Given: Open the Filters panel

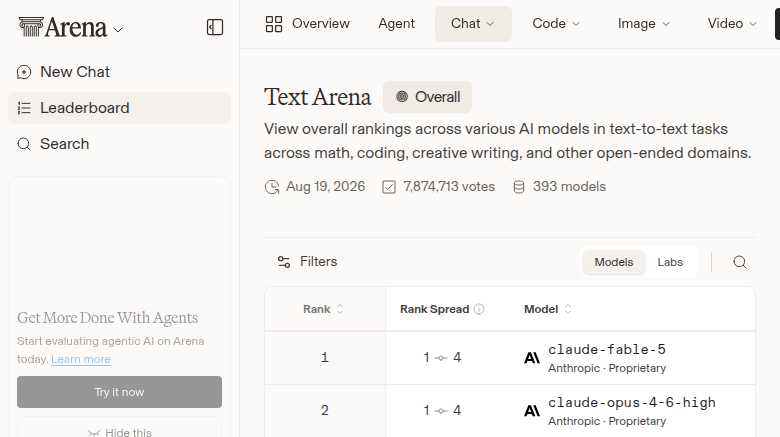Looking at the screenshot, I should pos(307,262).
